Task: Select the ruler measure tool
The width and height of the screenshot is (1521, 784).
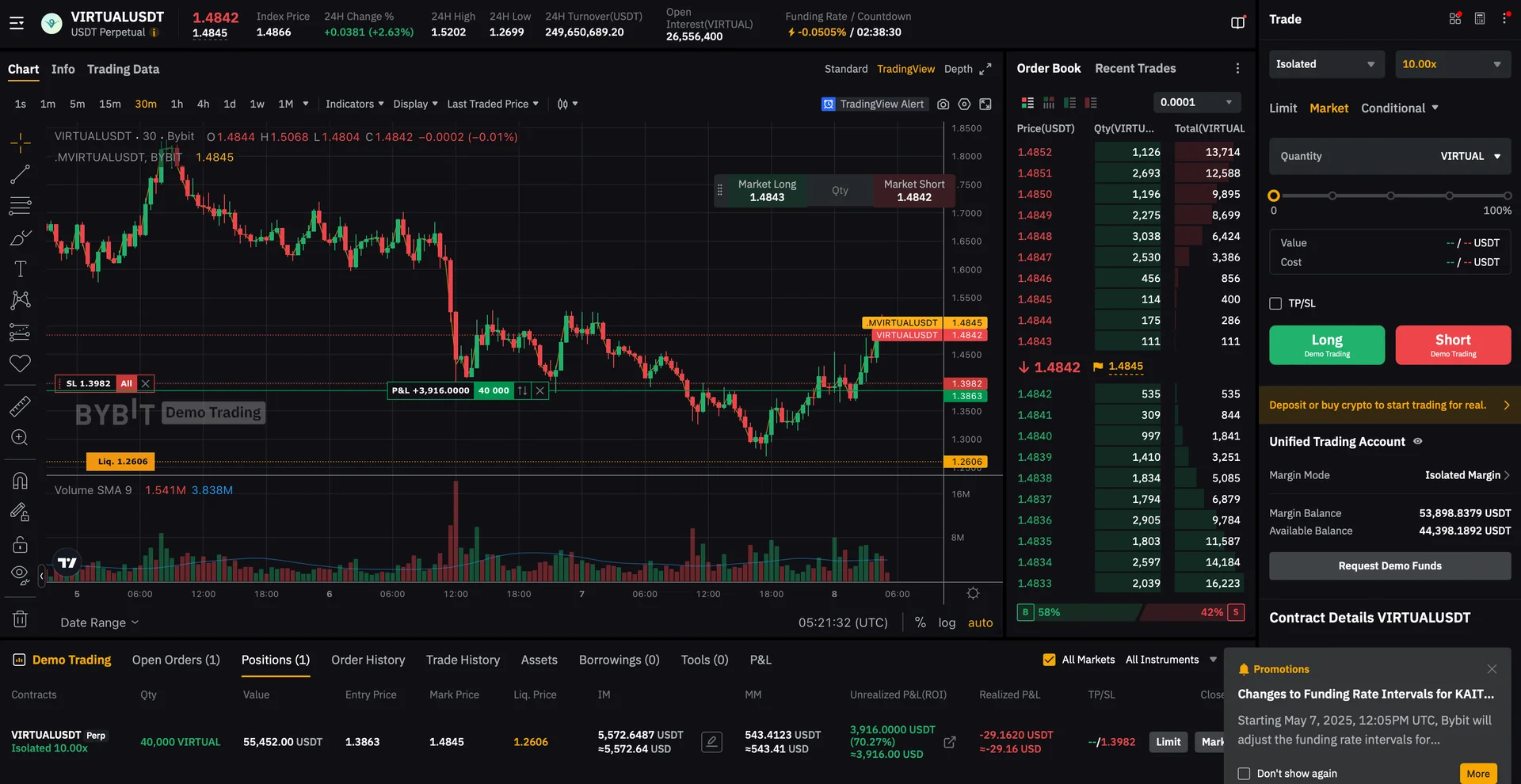Action: point(21,406)
